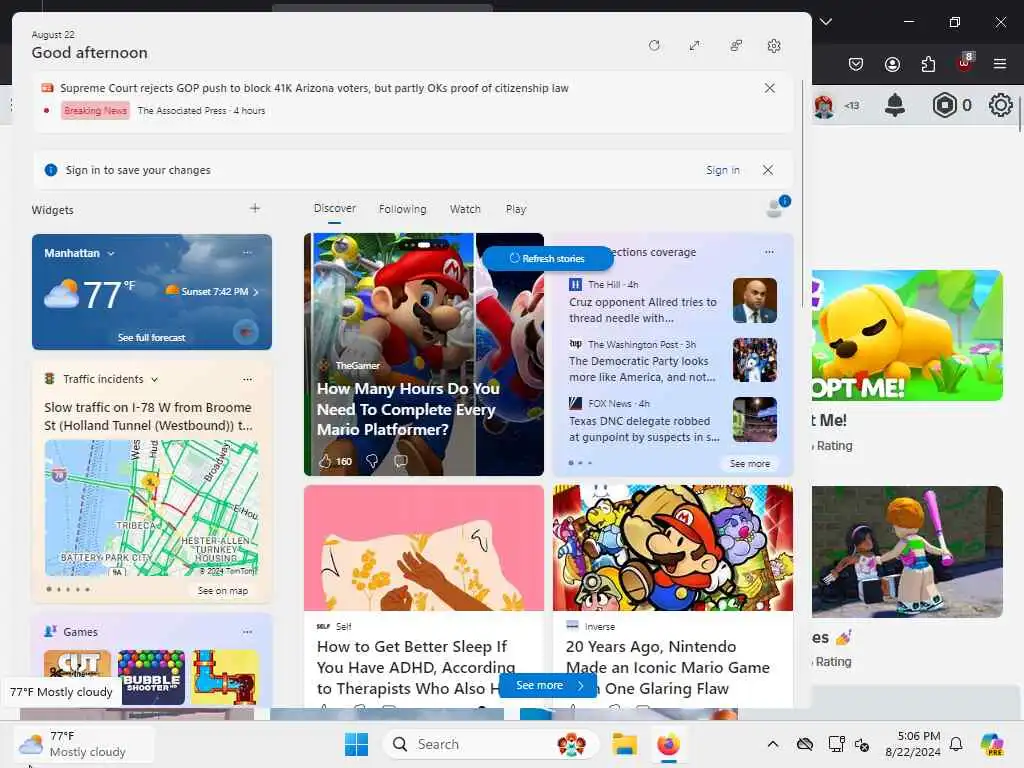This screenshot has height=768, width=1024.
Task: Add a widget with the plus icon
Action: pyautogui.click(x=255, y=208)
